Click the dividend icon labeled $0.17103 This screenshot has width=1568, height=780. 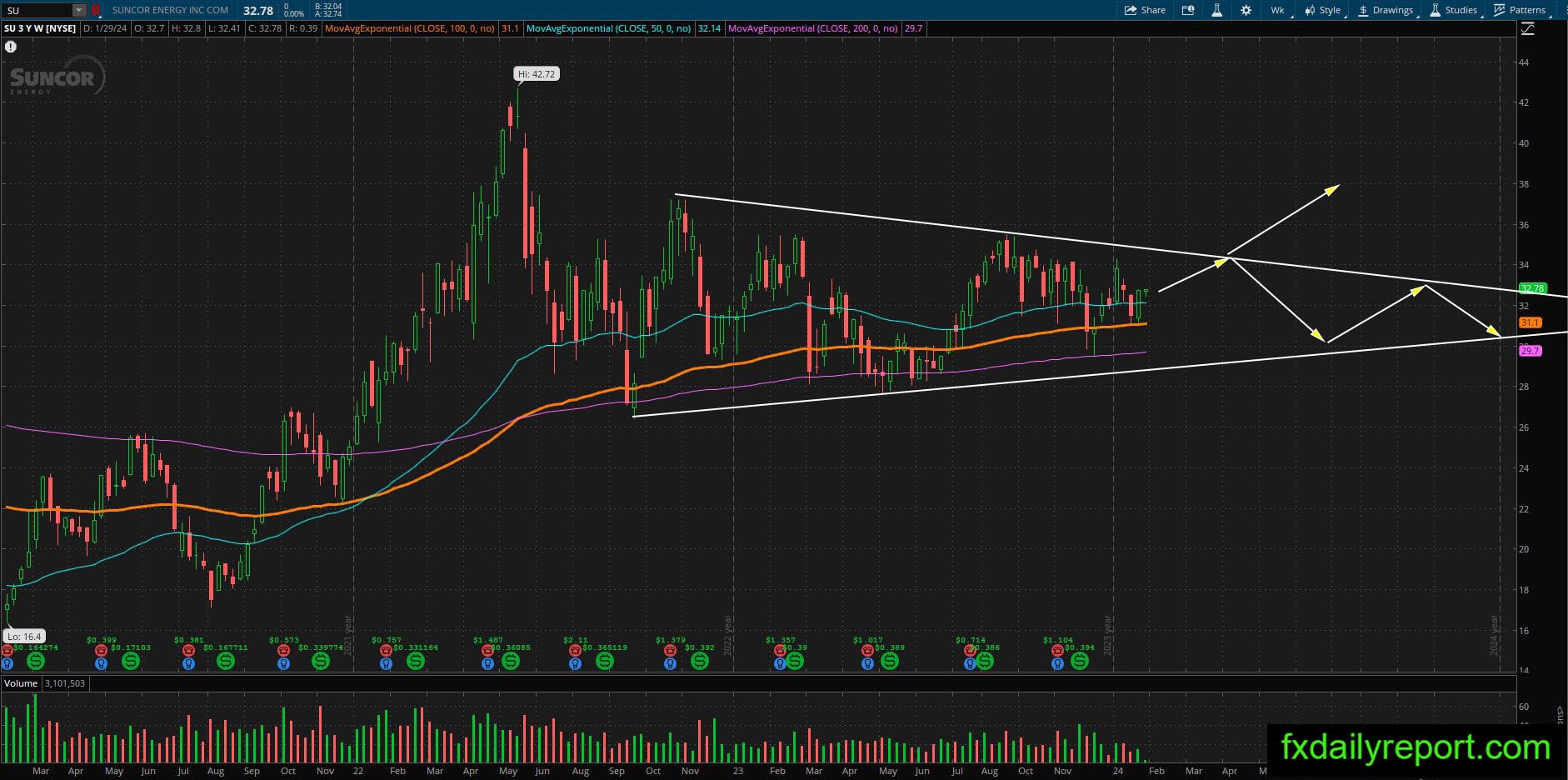[131, 661]
